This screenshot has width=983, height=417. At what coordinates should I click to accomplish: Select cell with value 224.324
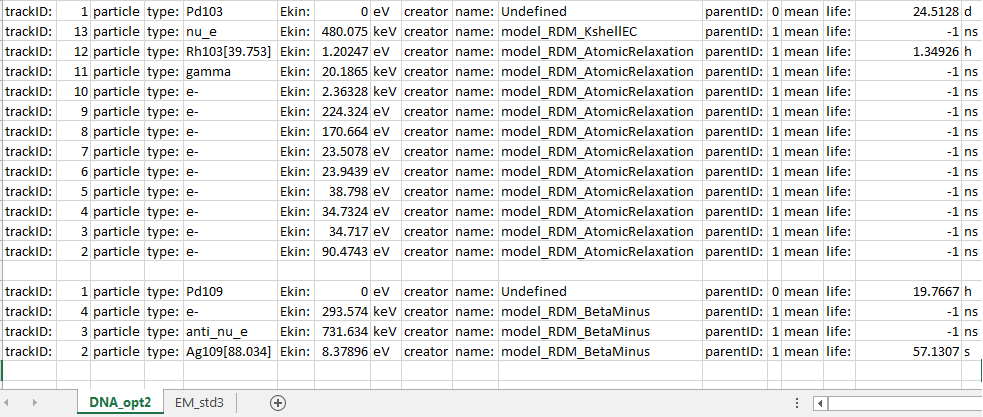point(342,112)
